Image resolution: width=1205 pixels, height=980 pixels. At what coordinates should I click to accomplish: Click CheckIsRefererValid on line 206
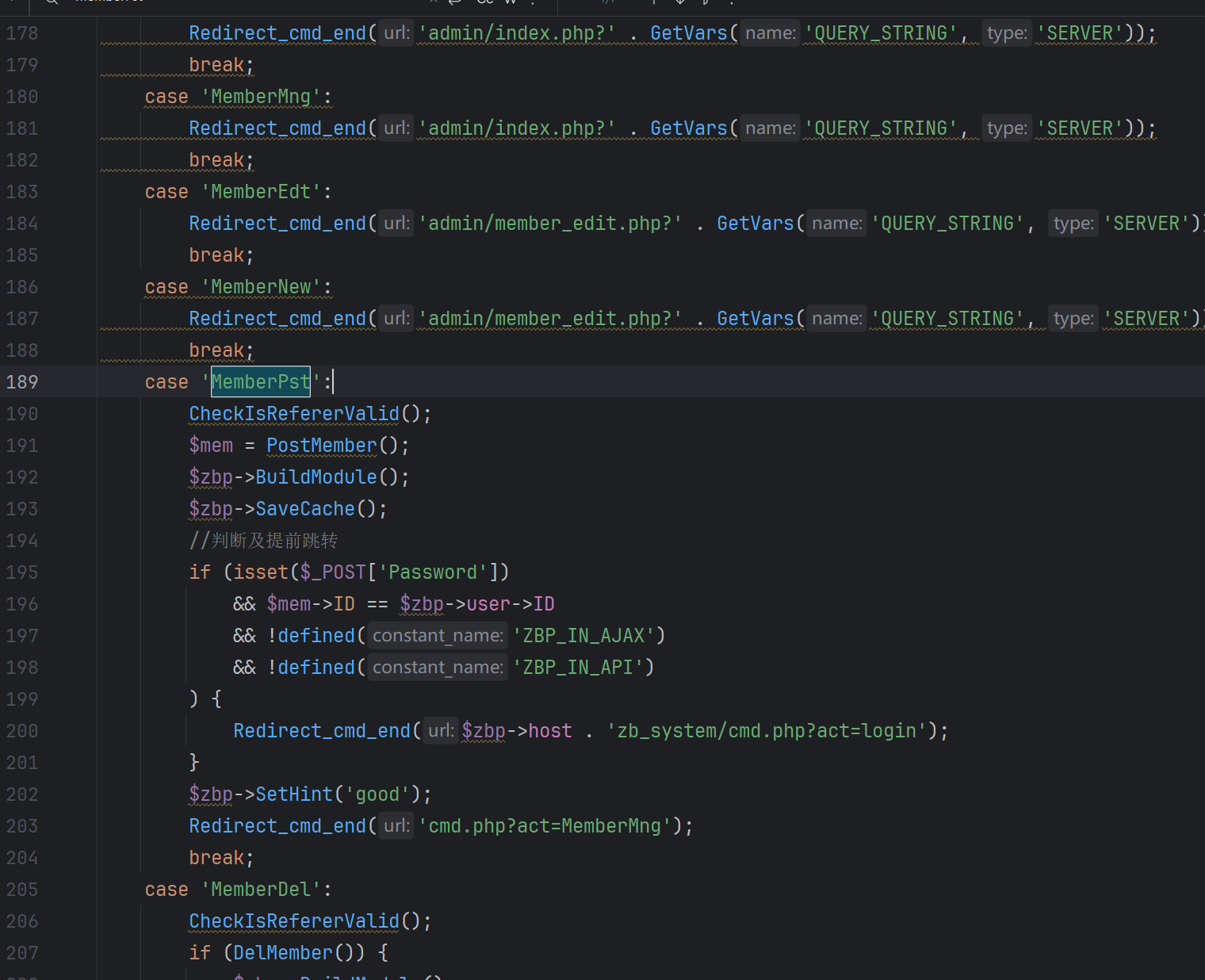294,921
